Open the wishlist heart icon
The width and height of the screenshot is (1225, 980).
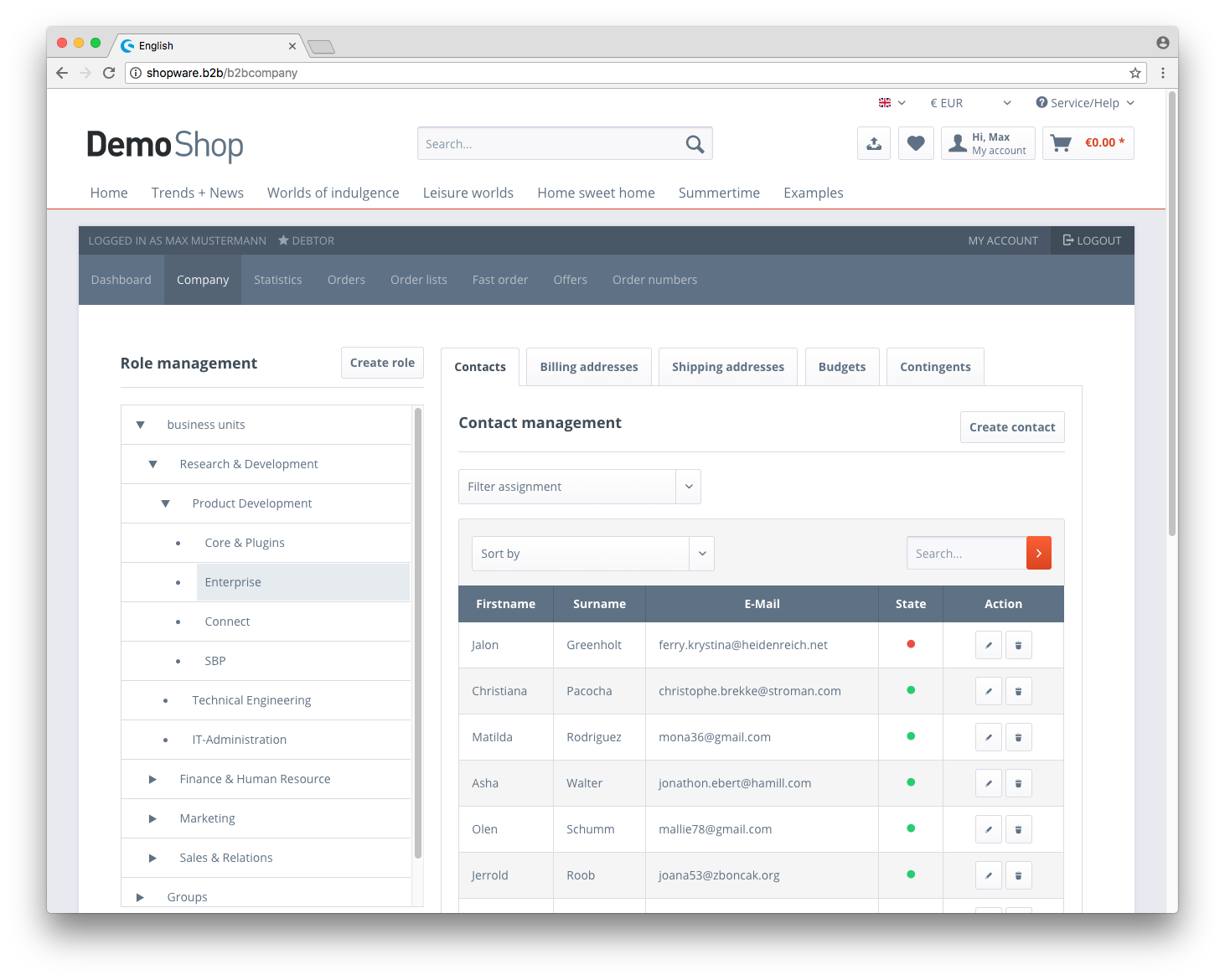[916, 143]
